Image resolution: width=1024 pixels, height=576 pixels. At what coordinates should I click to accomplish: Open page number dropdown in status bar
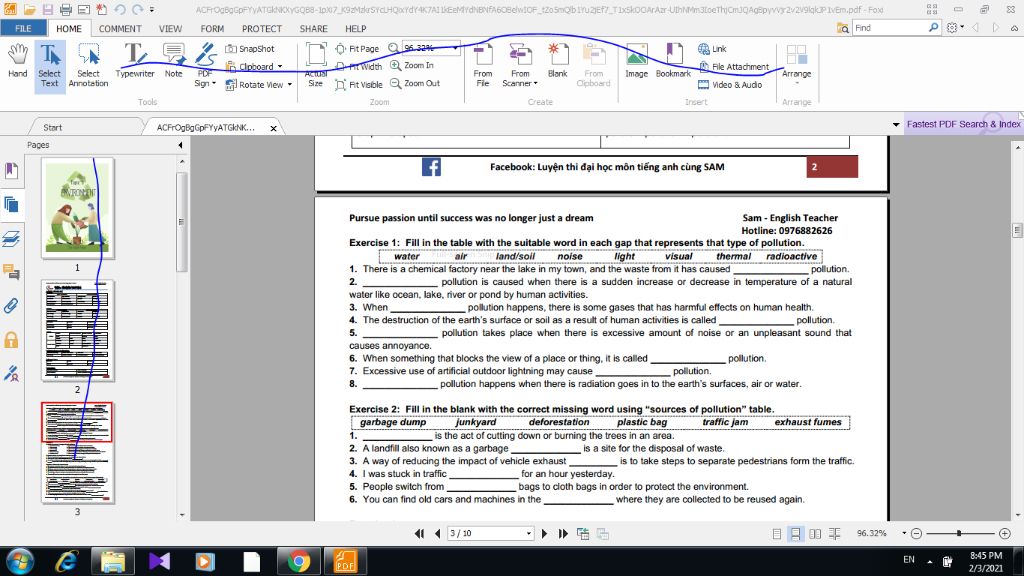[x=528, y=534]
